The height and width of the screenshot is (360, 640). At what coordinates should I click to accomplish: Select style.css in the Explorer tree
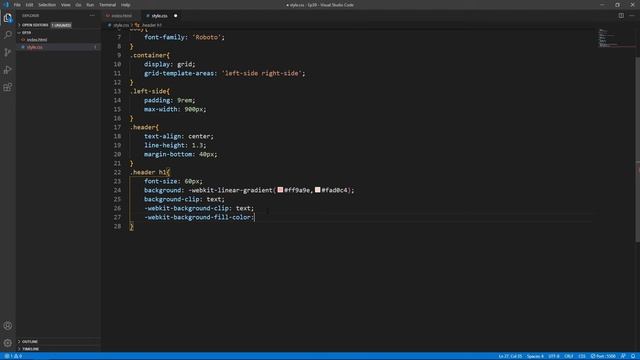[x=35, y=47]
